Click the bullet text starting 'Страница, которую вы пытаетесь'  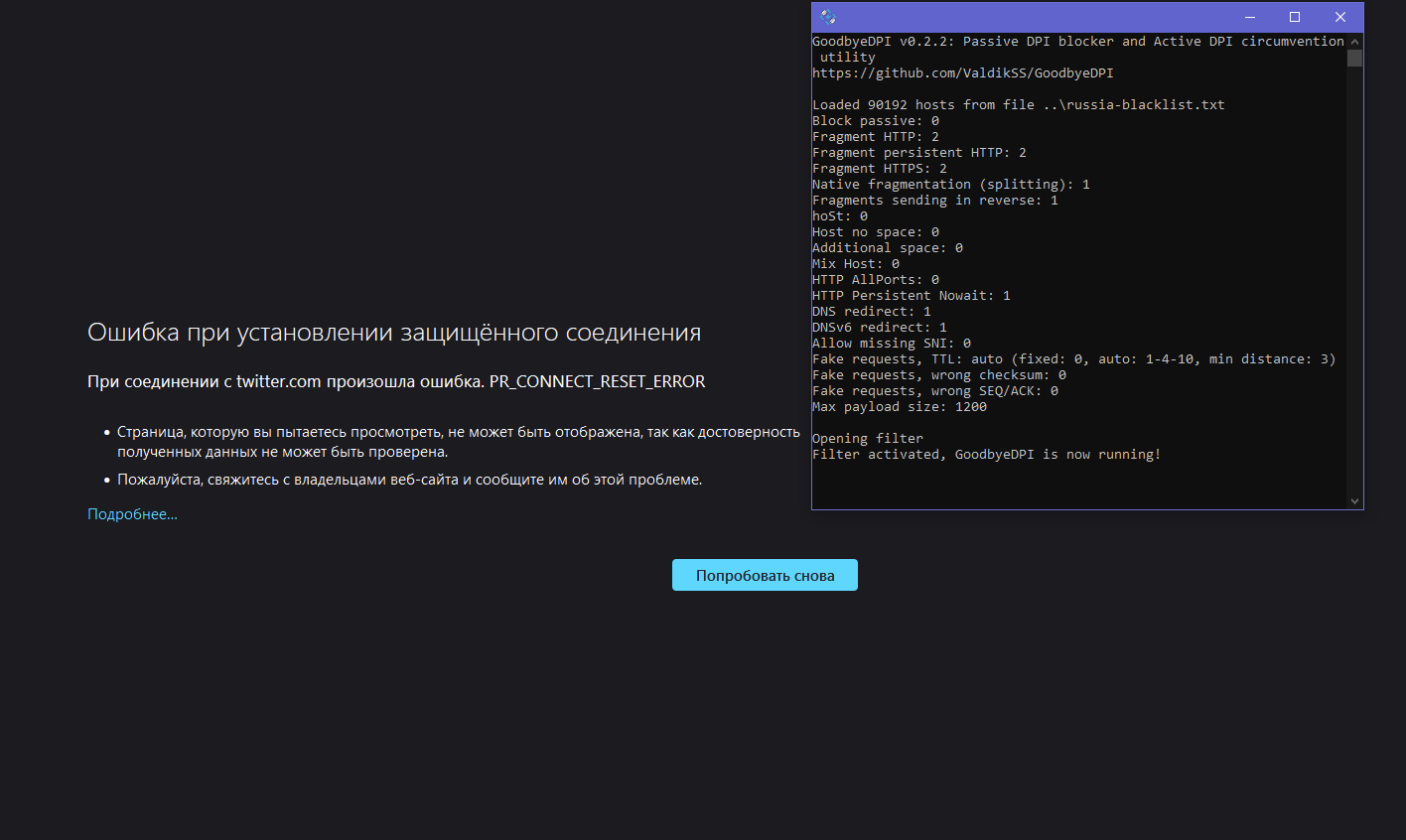pyautogui.click(x=459, y=442)
